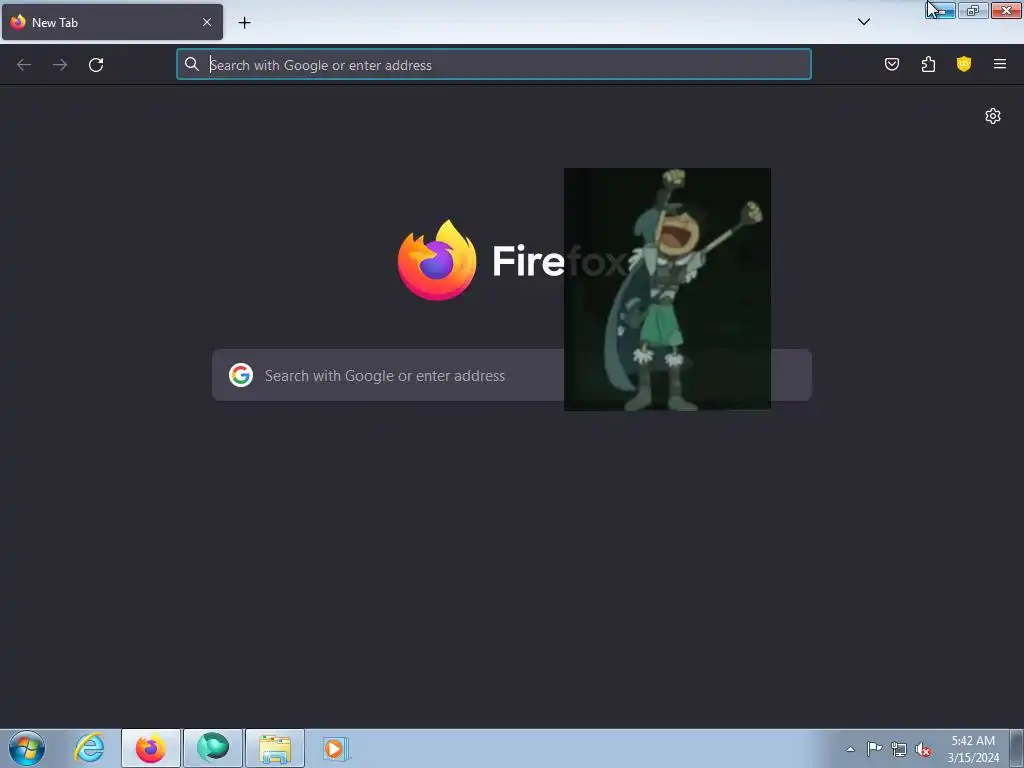Click the Firefox logo on page

pyautogui.click(x=437, y=261)
